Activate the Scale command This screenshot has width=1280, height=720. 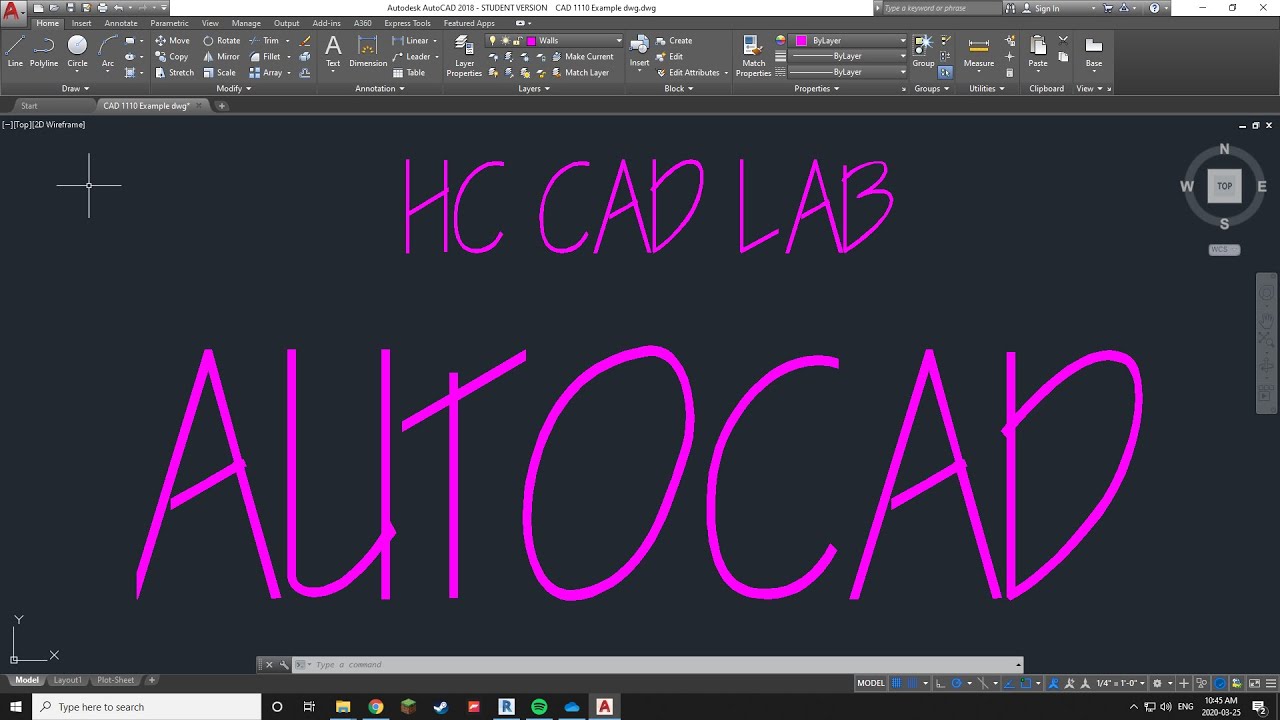coord(220,73)
